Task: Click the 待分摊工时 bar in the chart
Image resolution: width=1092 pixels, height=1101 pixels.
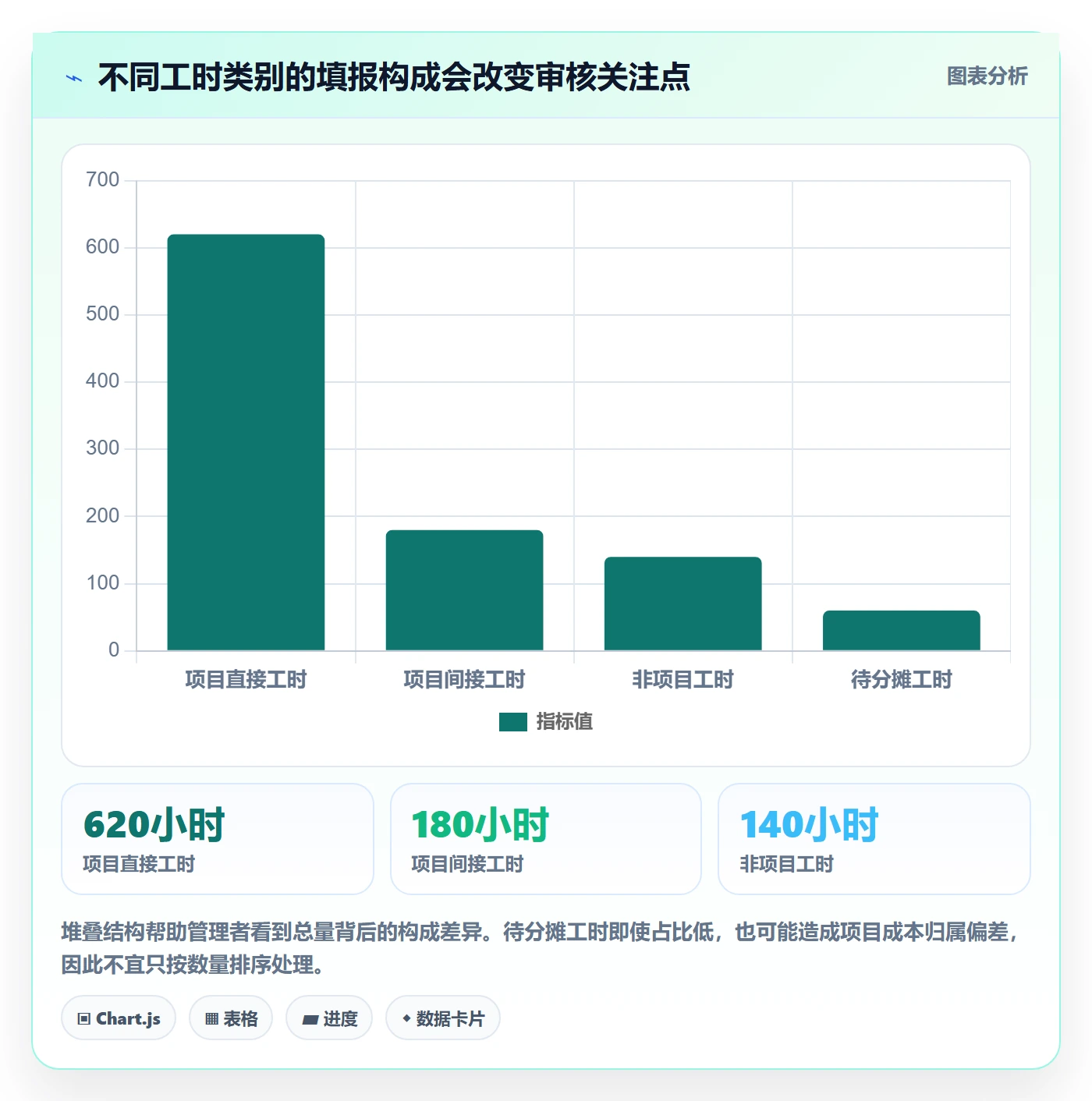Action: click(901, 630)
